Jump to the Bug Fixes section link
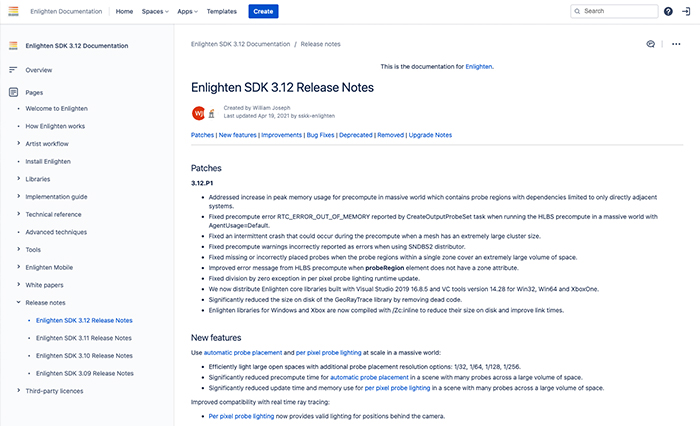 click(322, 135)
